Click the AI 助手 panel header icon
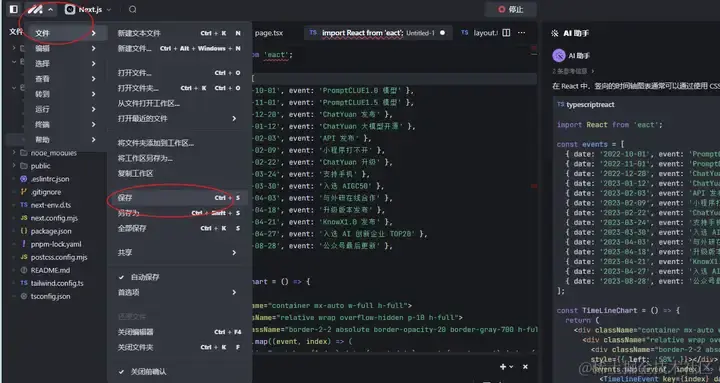The height and width of the screenshot is (383, 720). pos(555,33)
